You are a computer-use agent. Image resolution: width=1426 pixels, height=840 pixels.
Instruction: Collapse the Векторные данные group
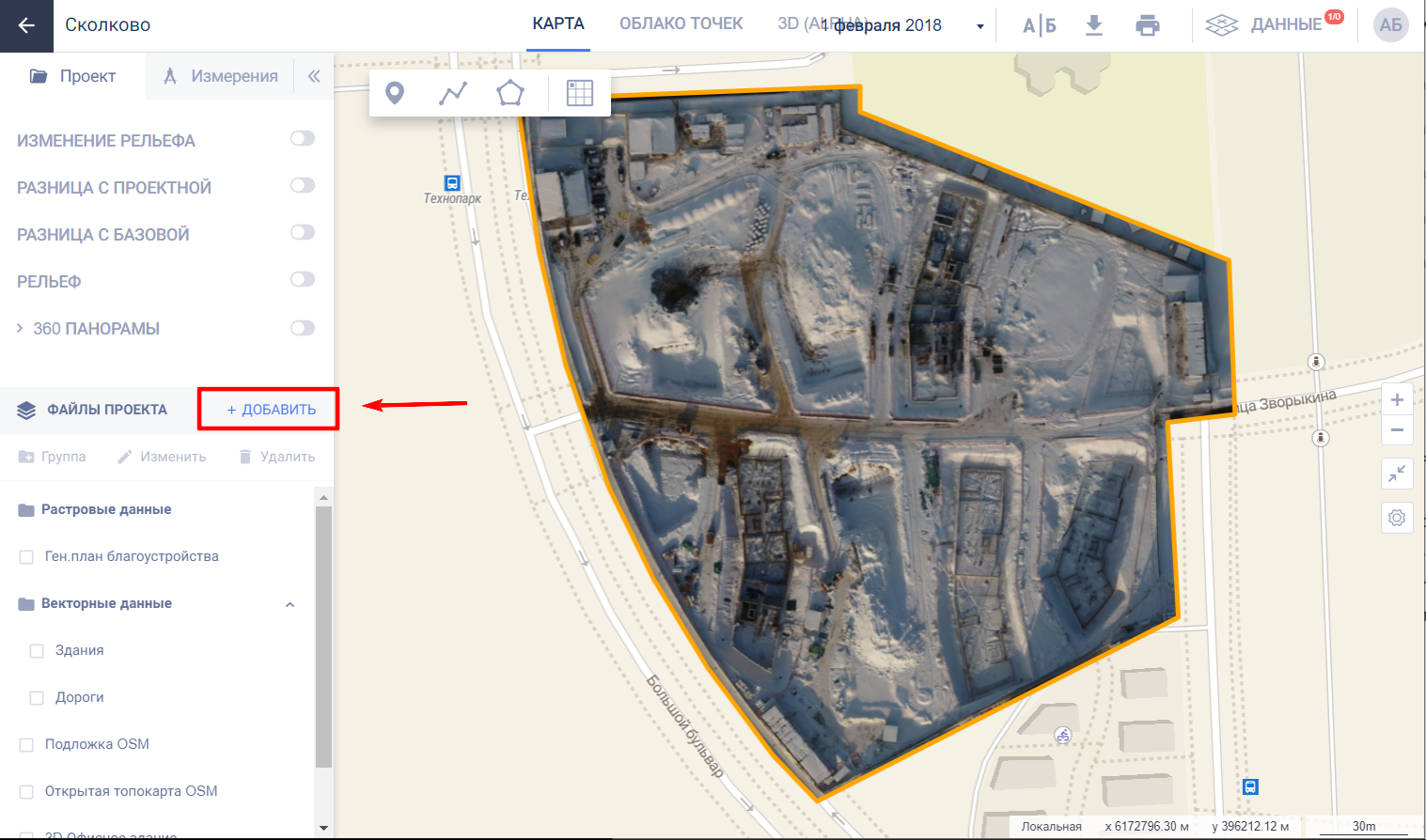[290, 604]
